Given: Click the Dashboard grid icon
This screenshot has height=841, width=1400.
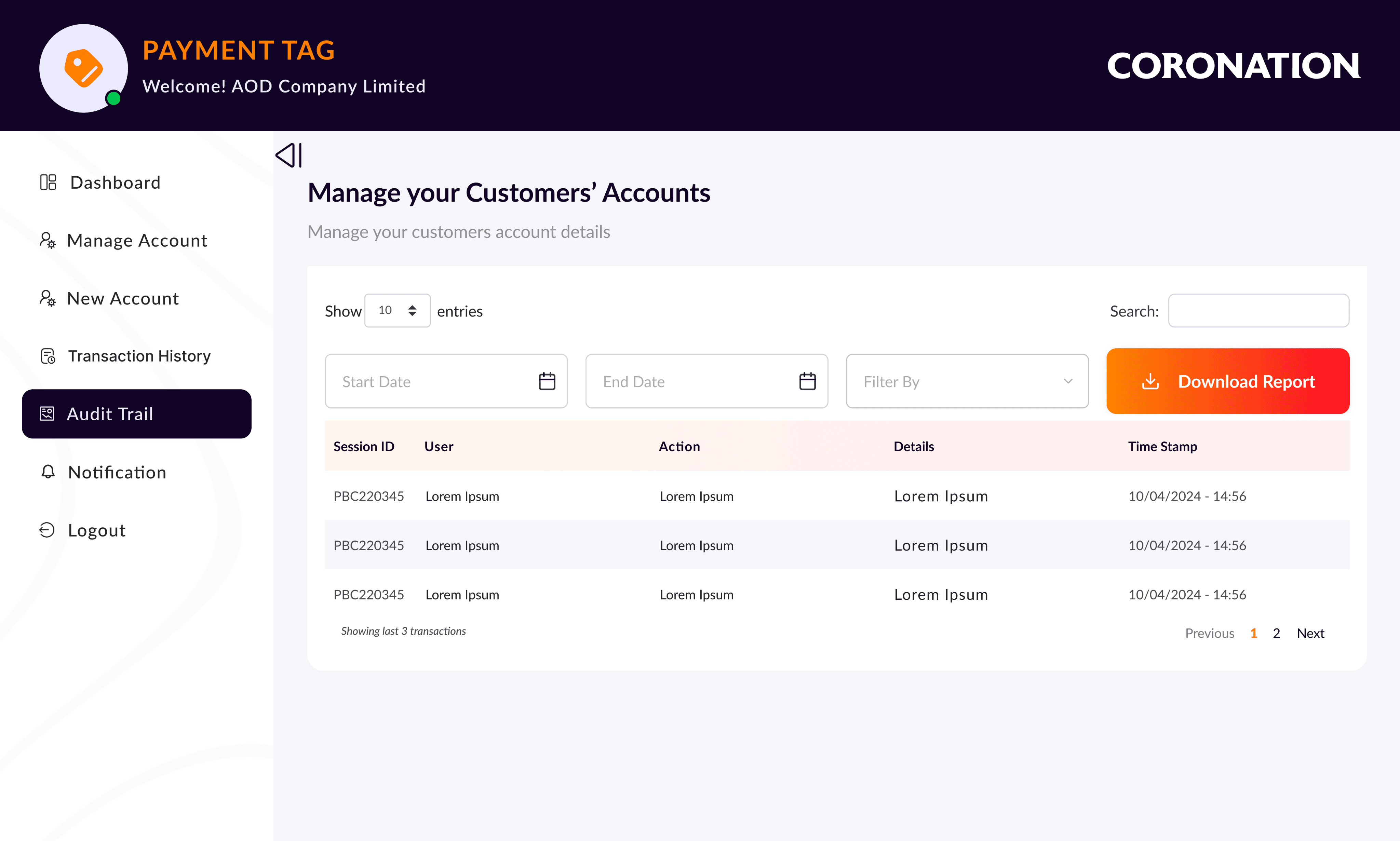Looking at the screenshot, I should [x=48, y=182].
